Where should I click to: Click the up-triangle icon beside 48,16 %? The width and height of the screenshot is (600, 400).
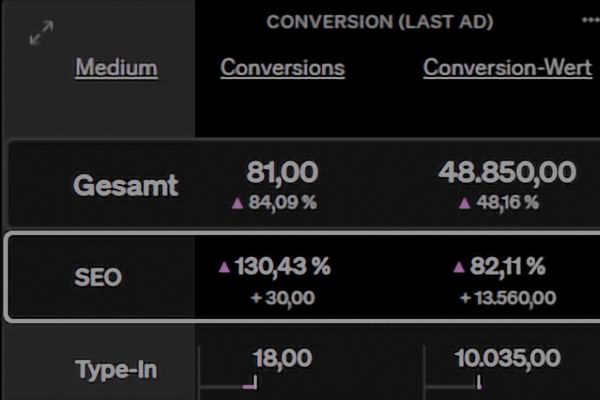click(x=464, y=203)
